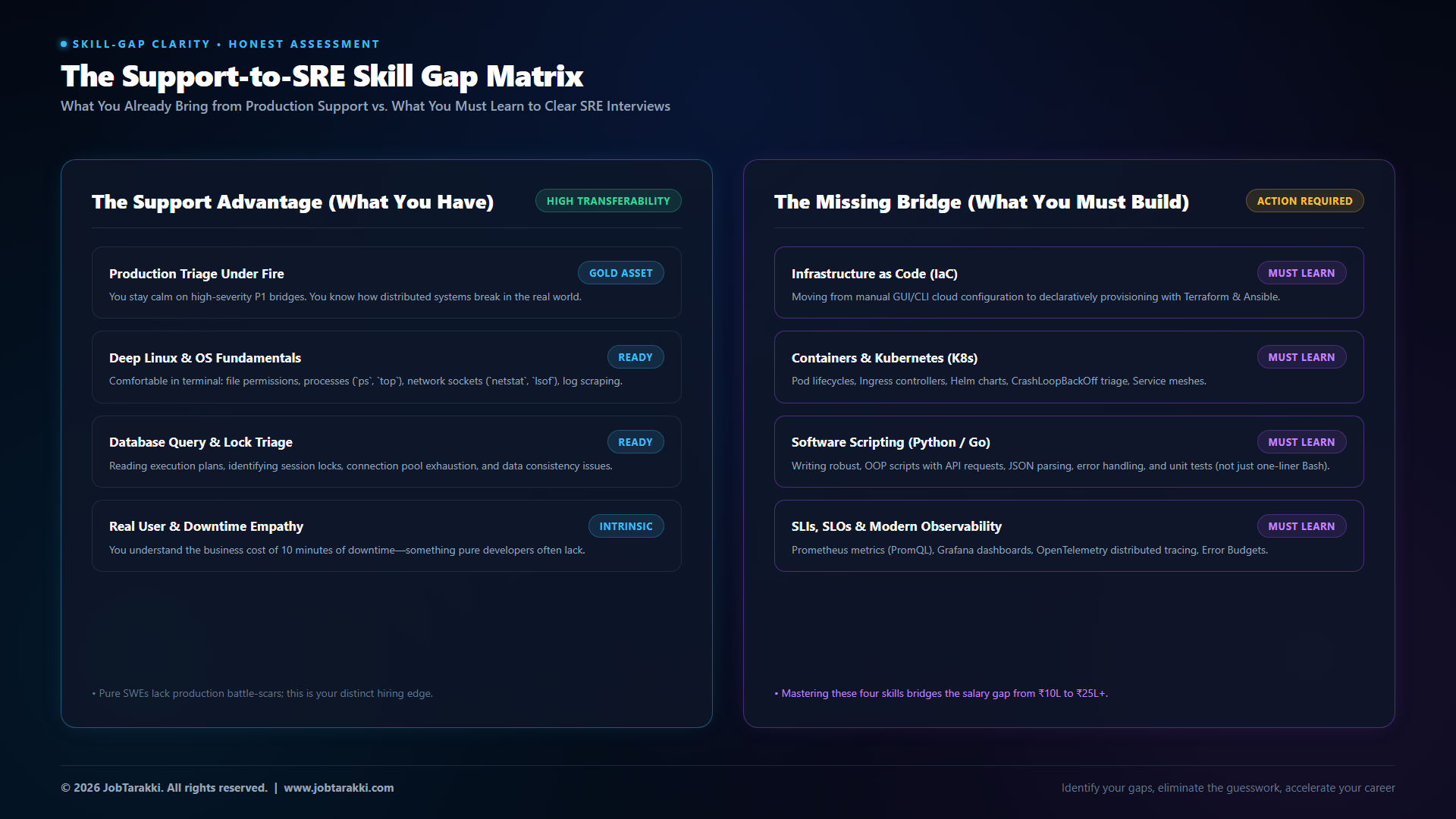Viewport: 1456px width, 819px height.
Task: Click the HIGH TRANSFERABILITY badge
Action: tap(608, 201)
